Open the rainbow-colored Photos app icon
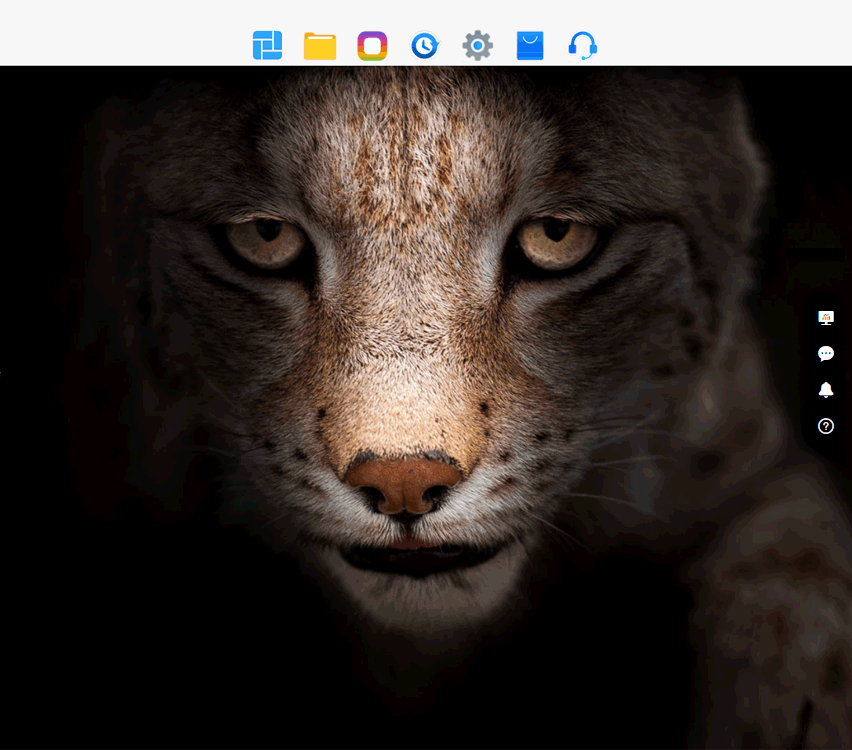Viewport: 852px width, 750px height. click(372, 46)
